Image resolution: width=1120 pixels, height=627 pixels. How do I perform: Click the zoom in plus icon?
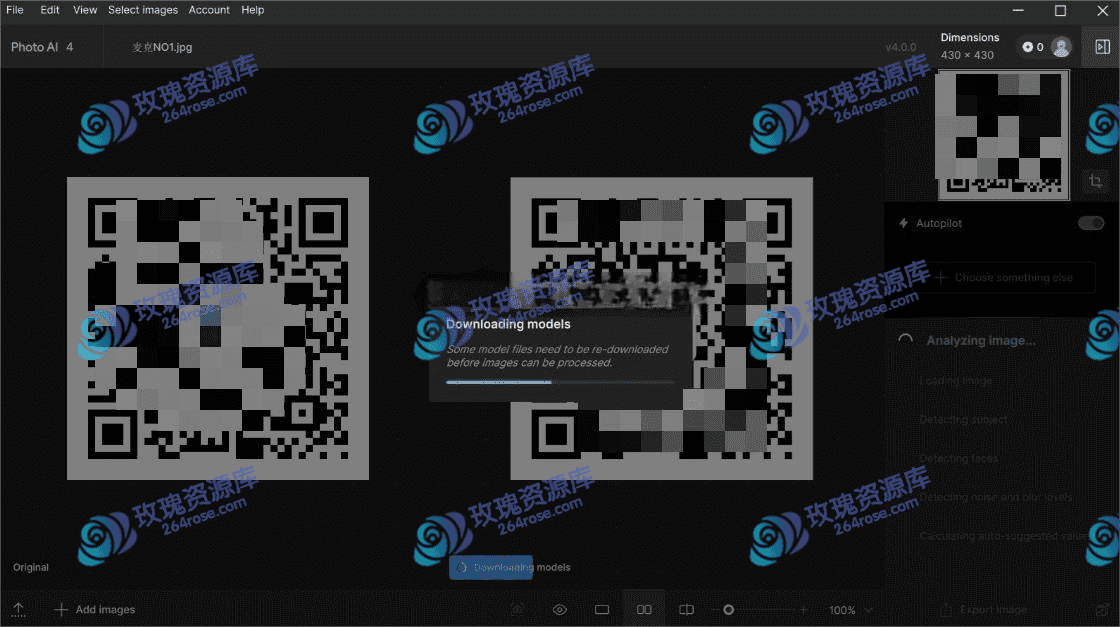804,610
